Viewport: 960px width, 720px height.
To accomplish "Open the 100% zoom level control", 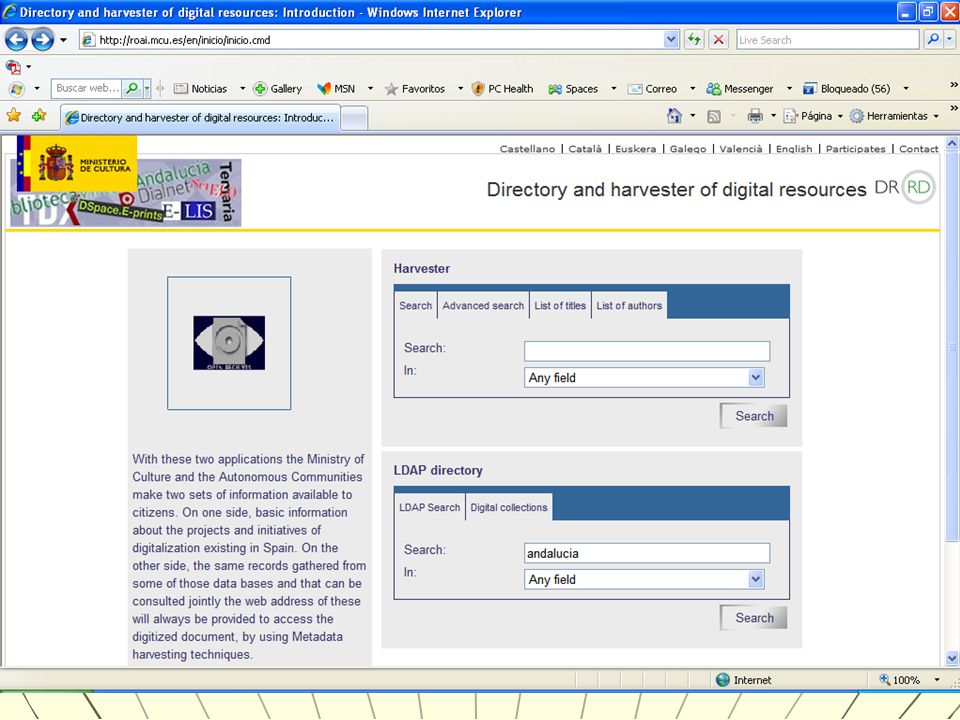I will (909, 680).
